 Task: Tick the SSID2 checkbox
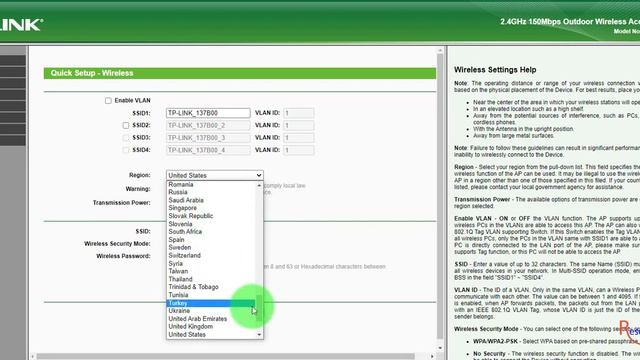click(126, 125)
